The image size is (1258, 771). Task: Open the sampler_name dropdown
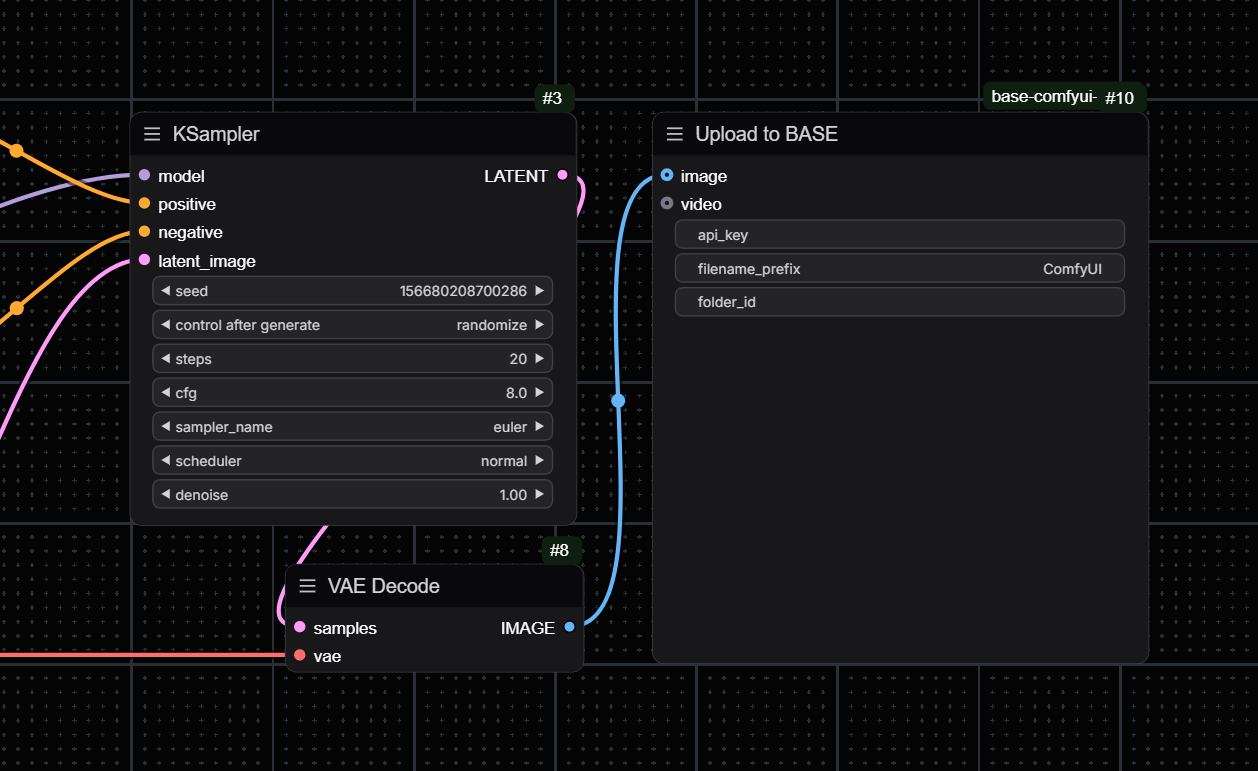(352, 426)
